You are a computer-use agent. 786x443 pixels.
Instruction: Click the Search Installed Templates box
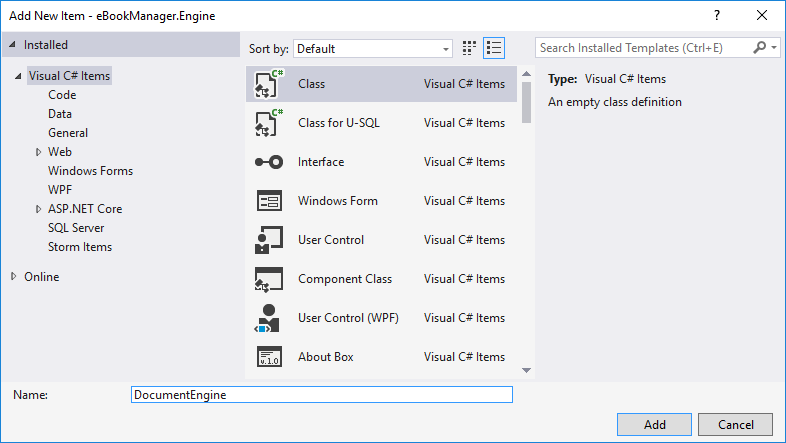[644, 48]
